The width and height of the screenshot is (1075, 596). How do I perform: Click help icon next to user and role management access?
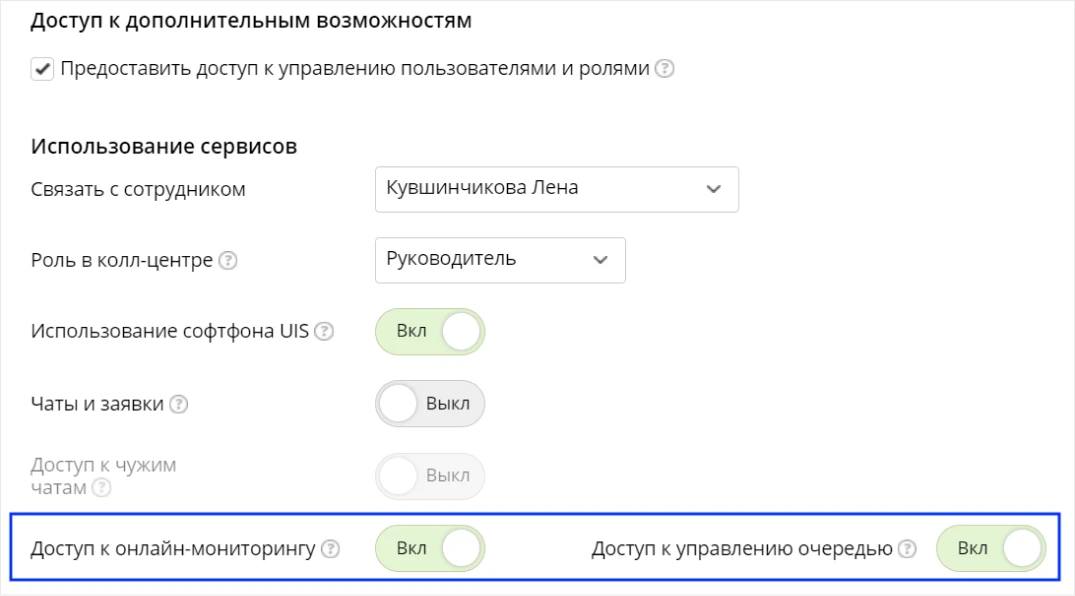[x=664, y=69]
